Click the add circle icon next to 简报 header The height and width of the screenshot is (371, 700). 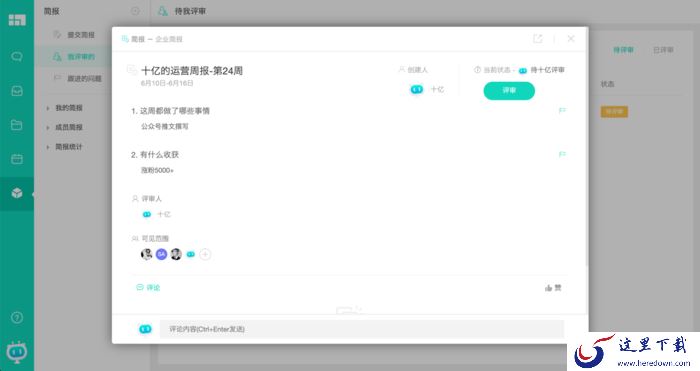pyautogui.click(x=135, y=11)
